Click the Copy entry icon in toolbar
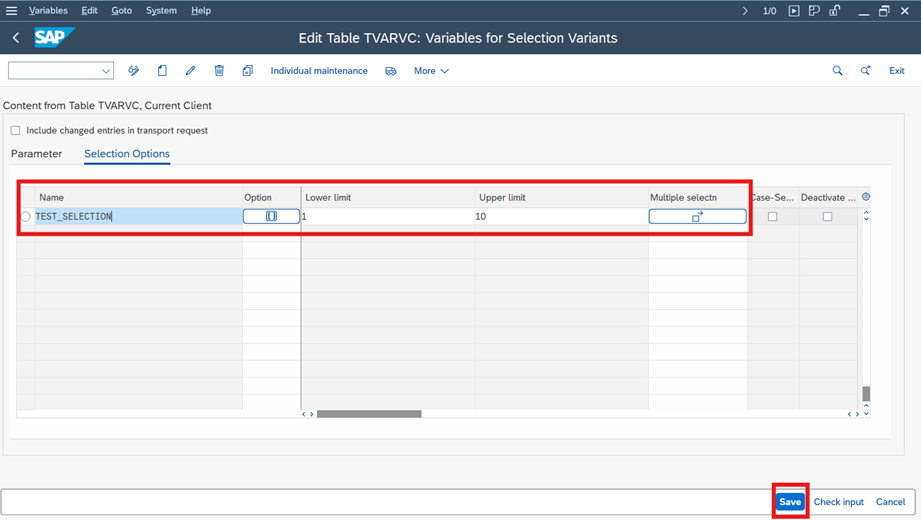 click(247, 71)
